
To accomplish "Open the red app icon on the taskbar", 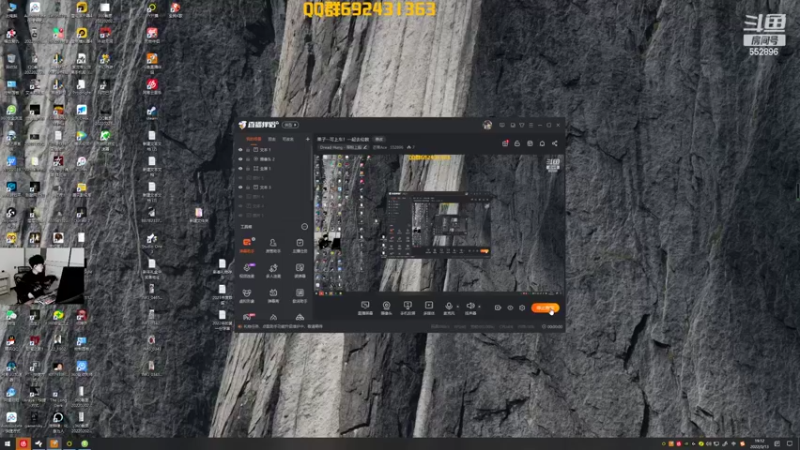I will [x=23, y=444].
